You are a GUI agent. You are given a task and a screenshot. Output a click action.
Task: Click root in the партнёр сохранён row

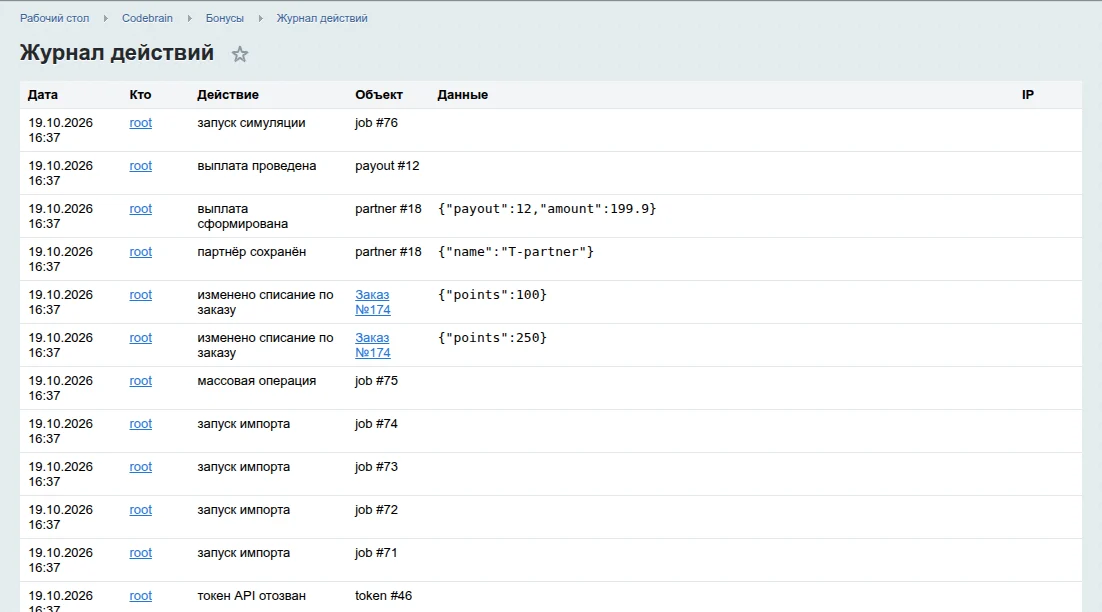click(141, 252)
